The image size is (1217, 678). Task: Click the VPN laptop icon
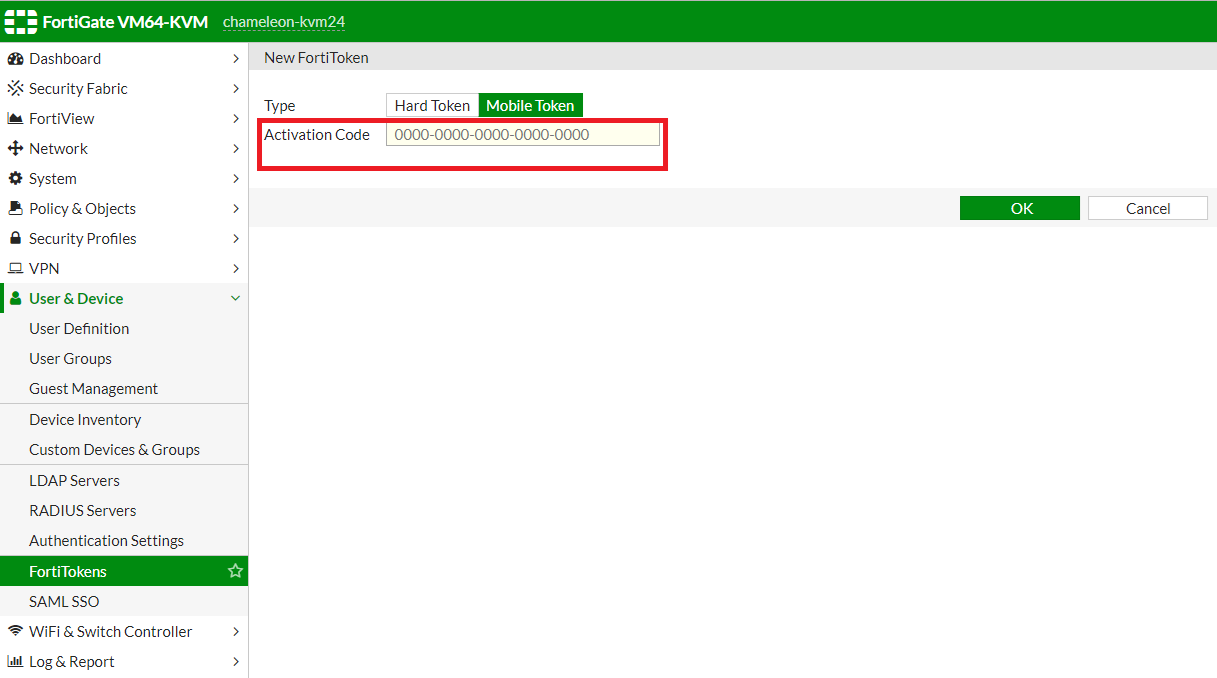[15, 269]
